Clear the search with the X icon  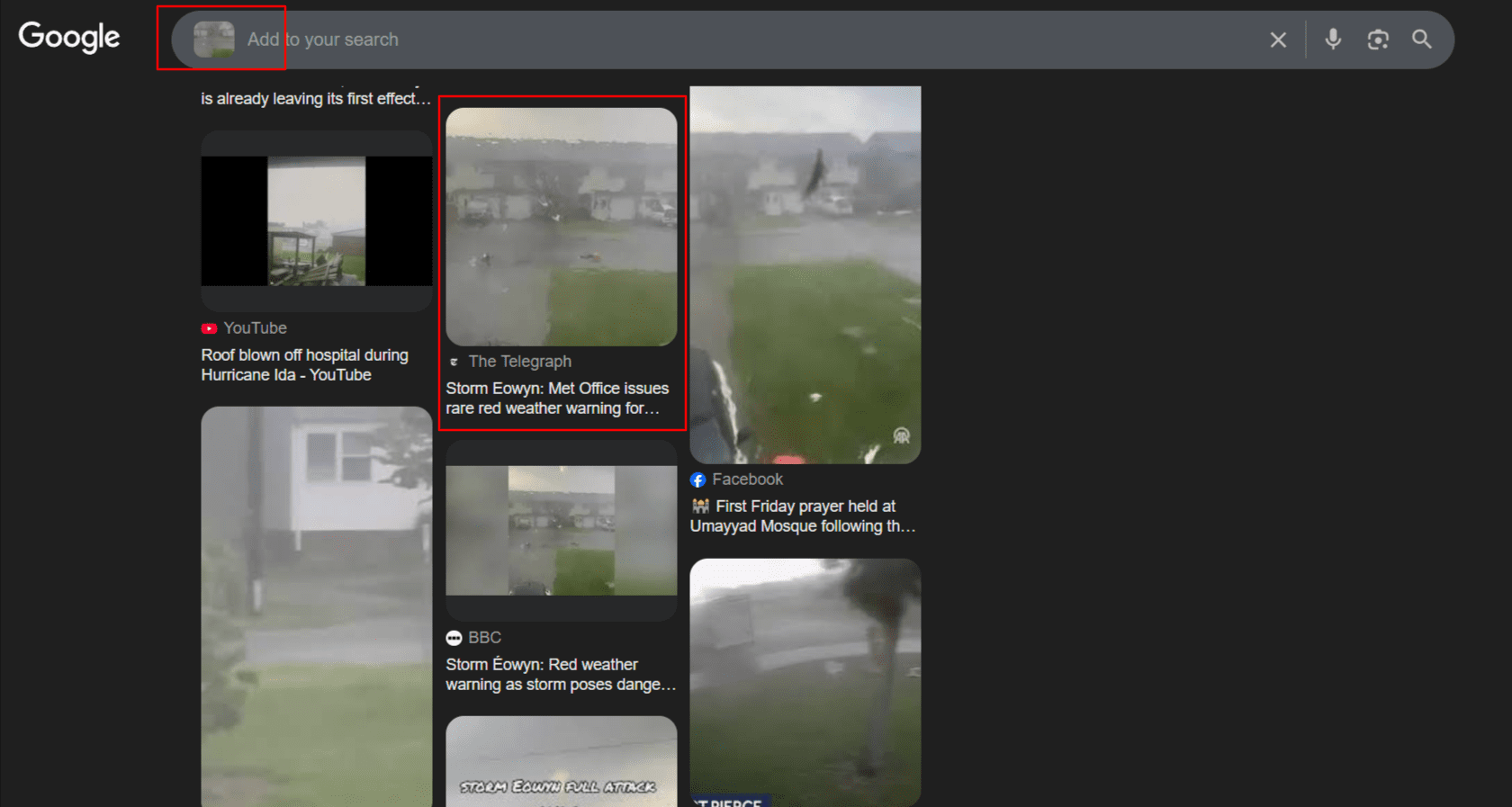pos(1277,40)
